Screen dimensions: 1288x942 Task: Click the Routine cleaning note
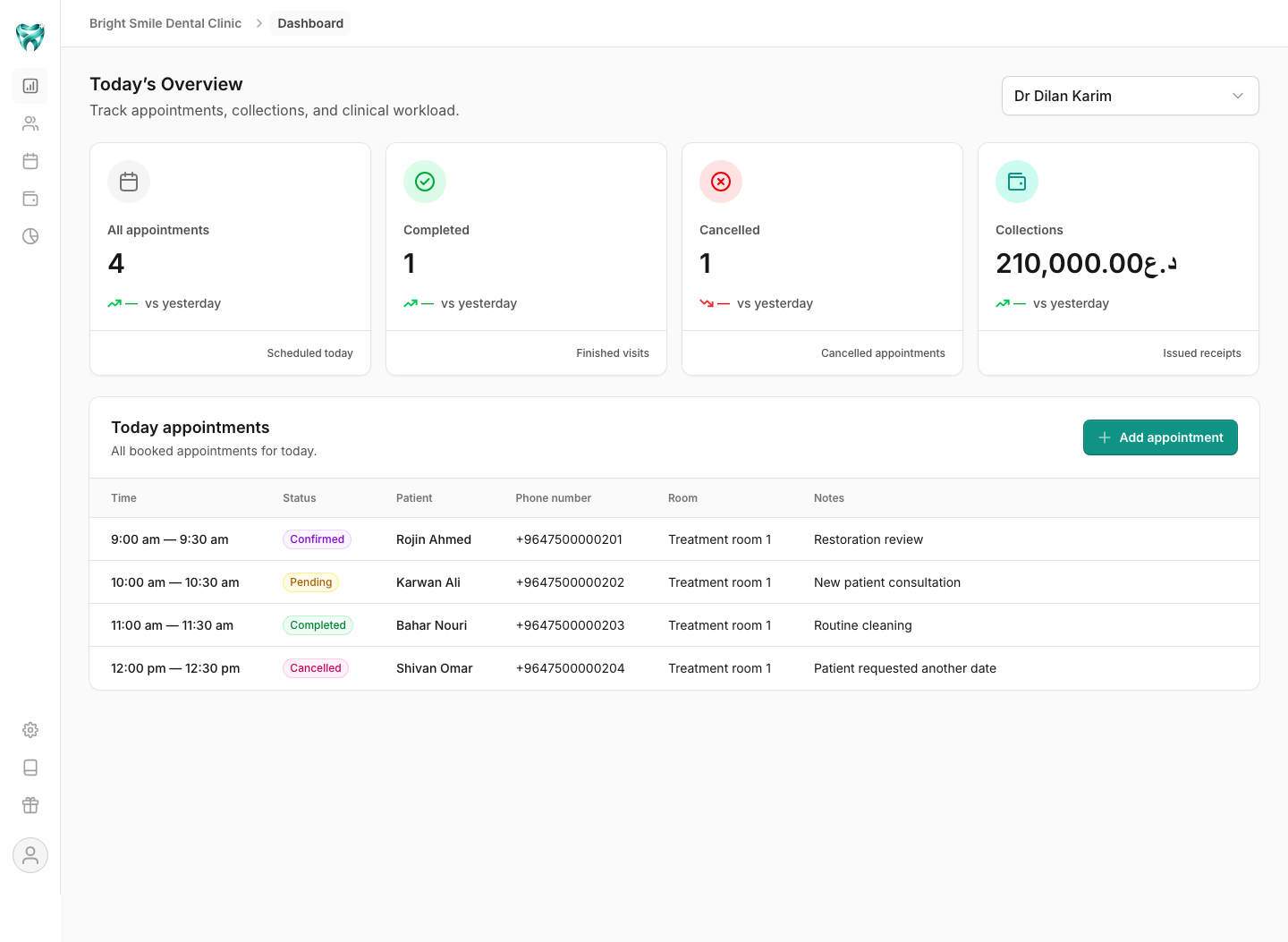pos(863,625)
